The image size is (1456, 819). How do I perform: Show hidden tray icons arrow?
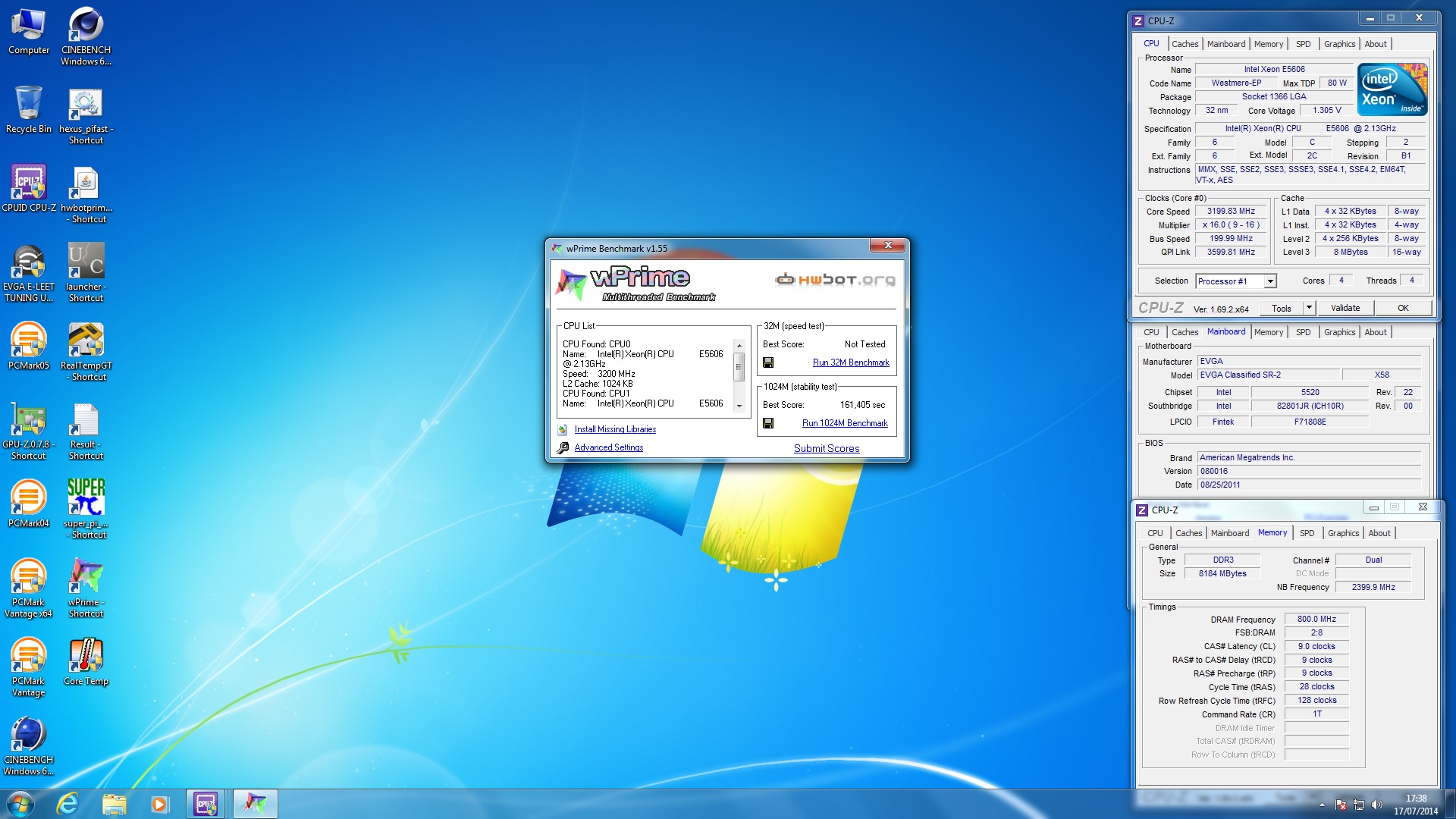(x=1322, y=805)
